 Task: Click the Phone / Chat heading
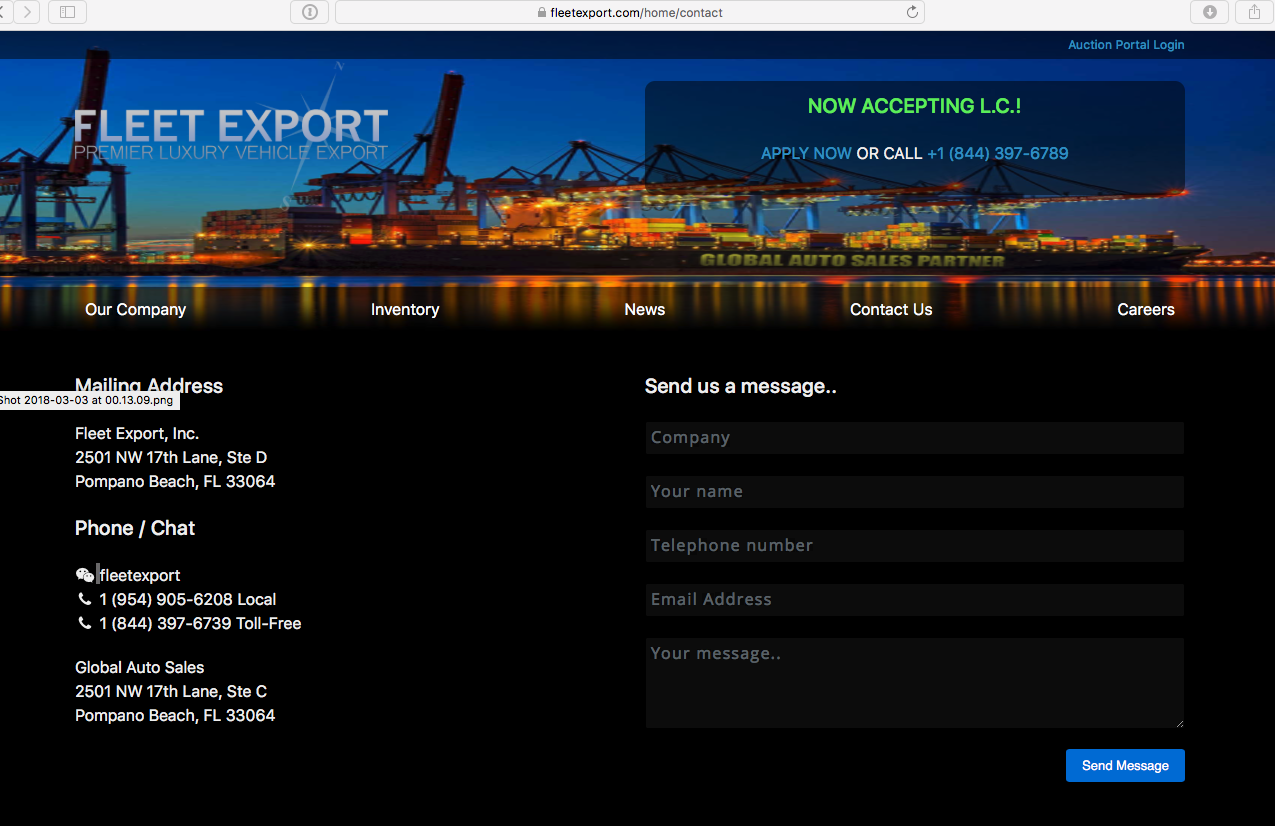[135, 528]
